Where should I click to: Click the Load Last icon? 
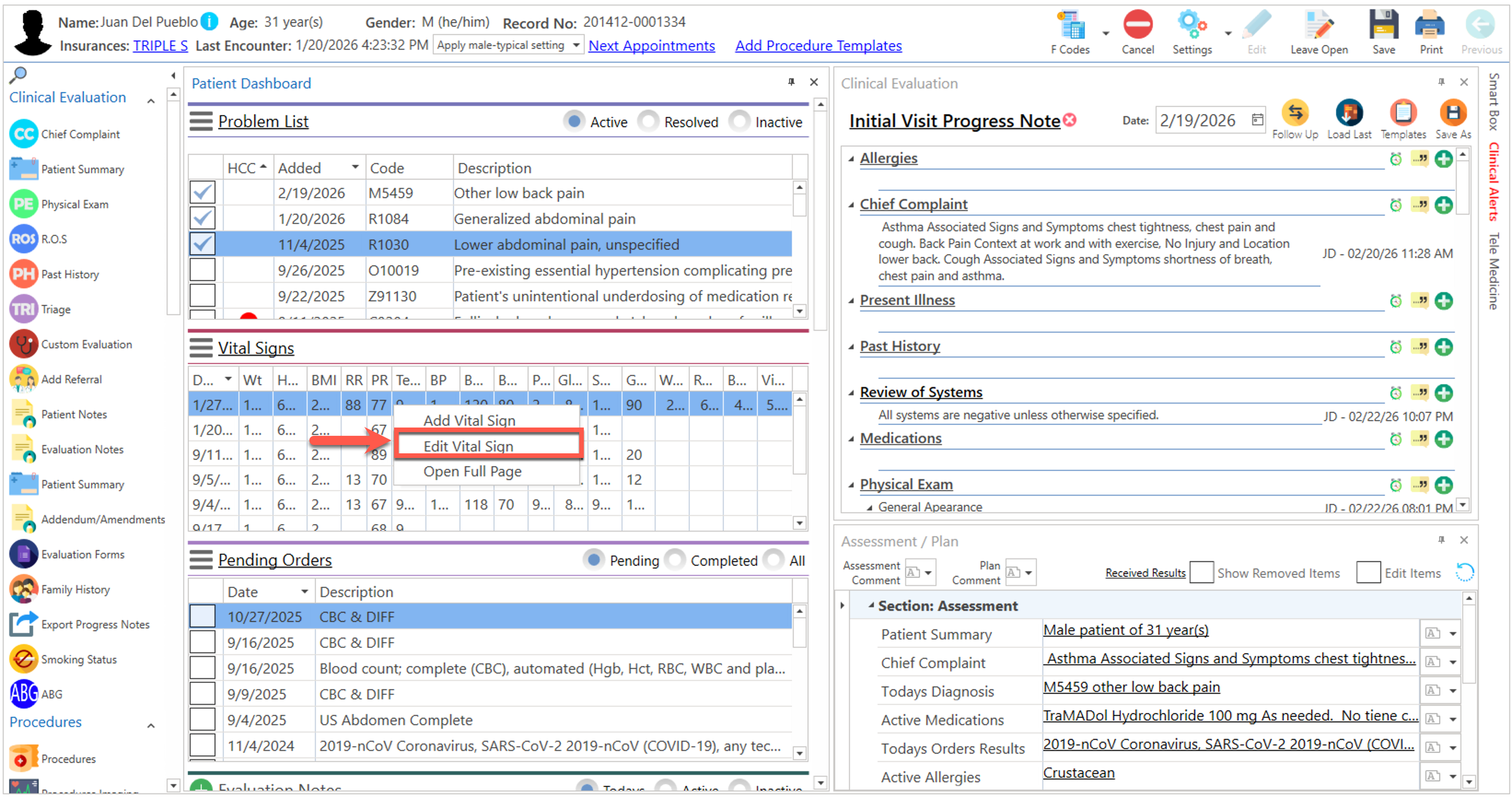(1349, 113)
